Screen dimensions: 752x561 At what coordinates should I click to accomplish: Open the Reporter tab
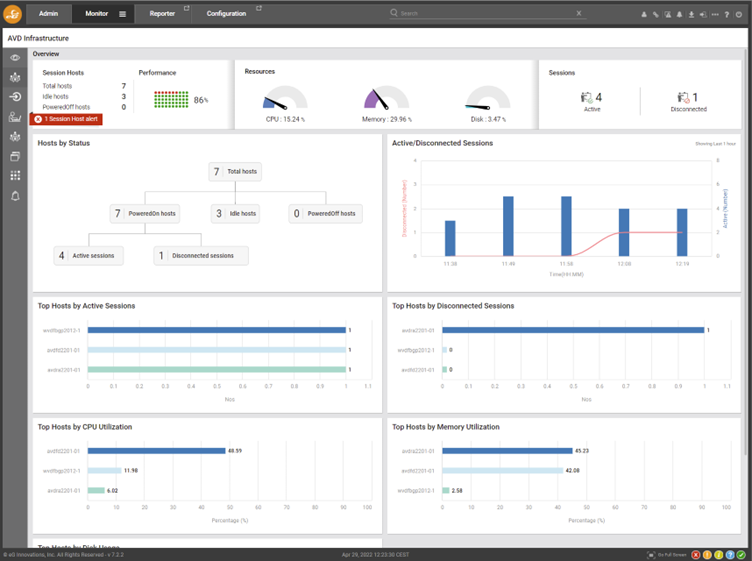pyautogui.click(x=162, y=13)
